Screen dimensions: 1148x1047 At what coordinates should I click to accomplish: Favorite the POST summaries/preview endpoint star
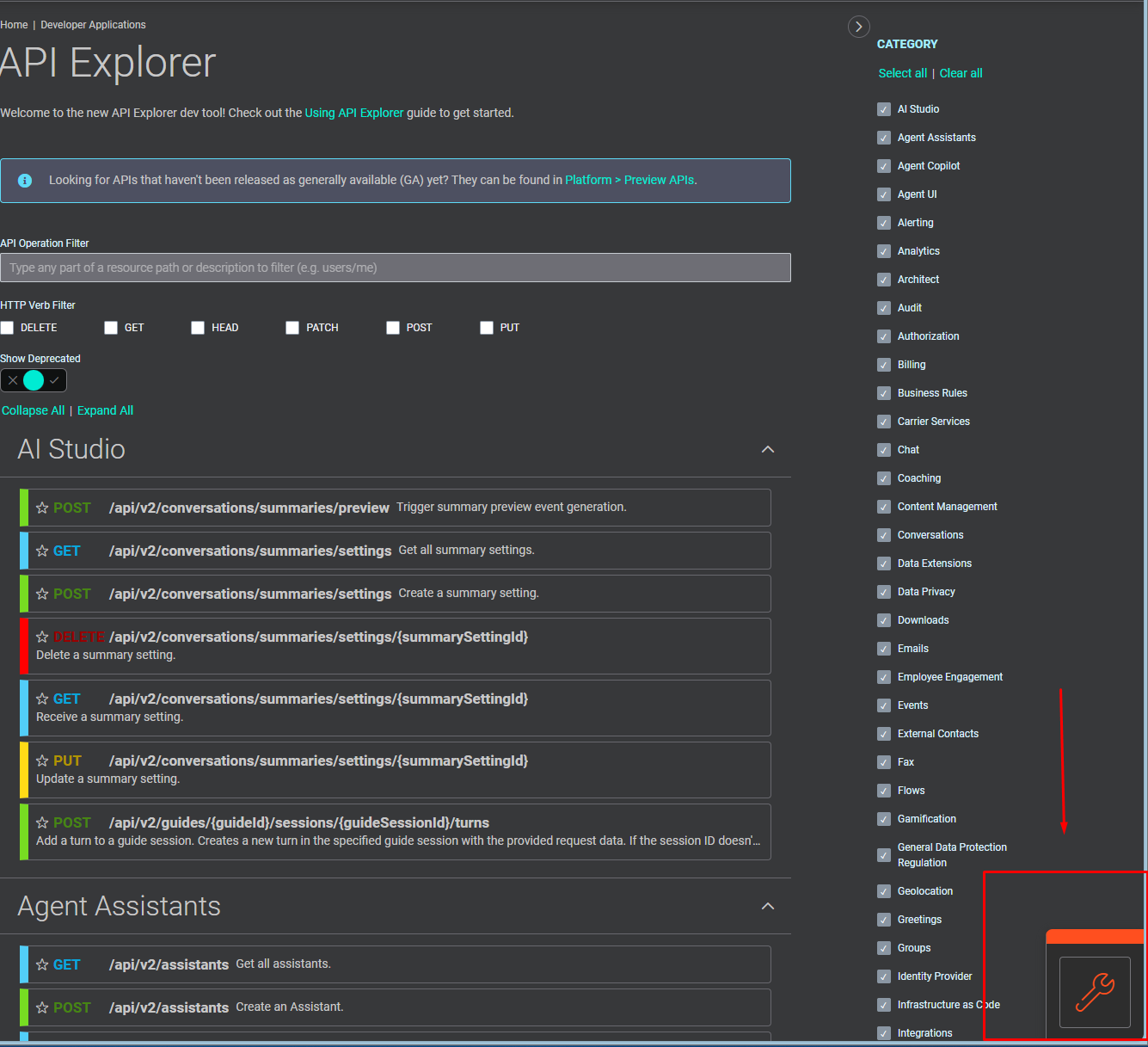[x=42, y=508]
